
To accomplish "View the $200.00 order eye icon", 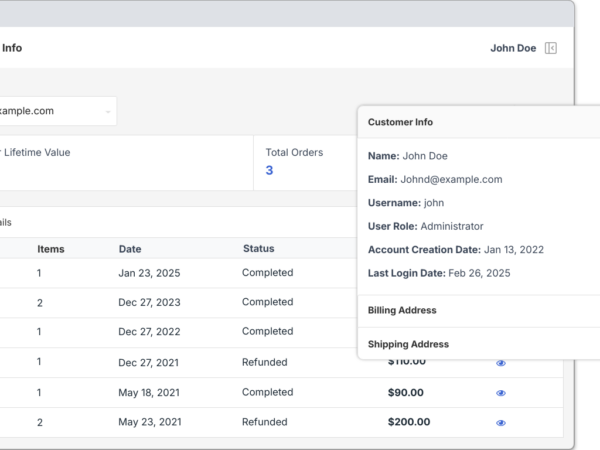I will [x=501, y=423].
